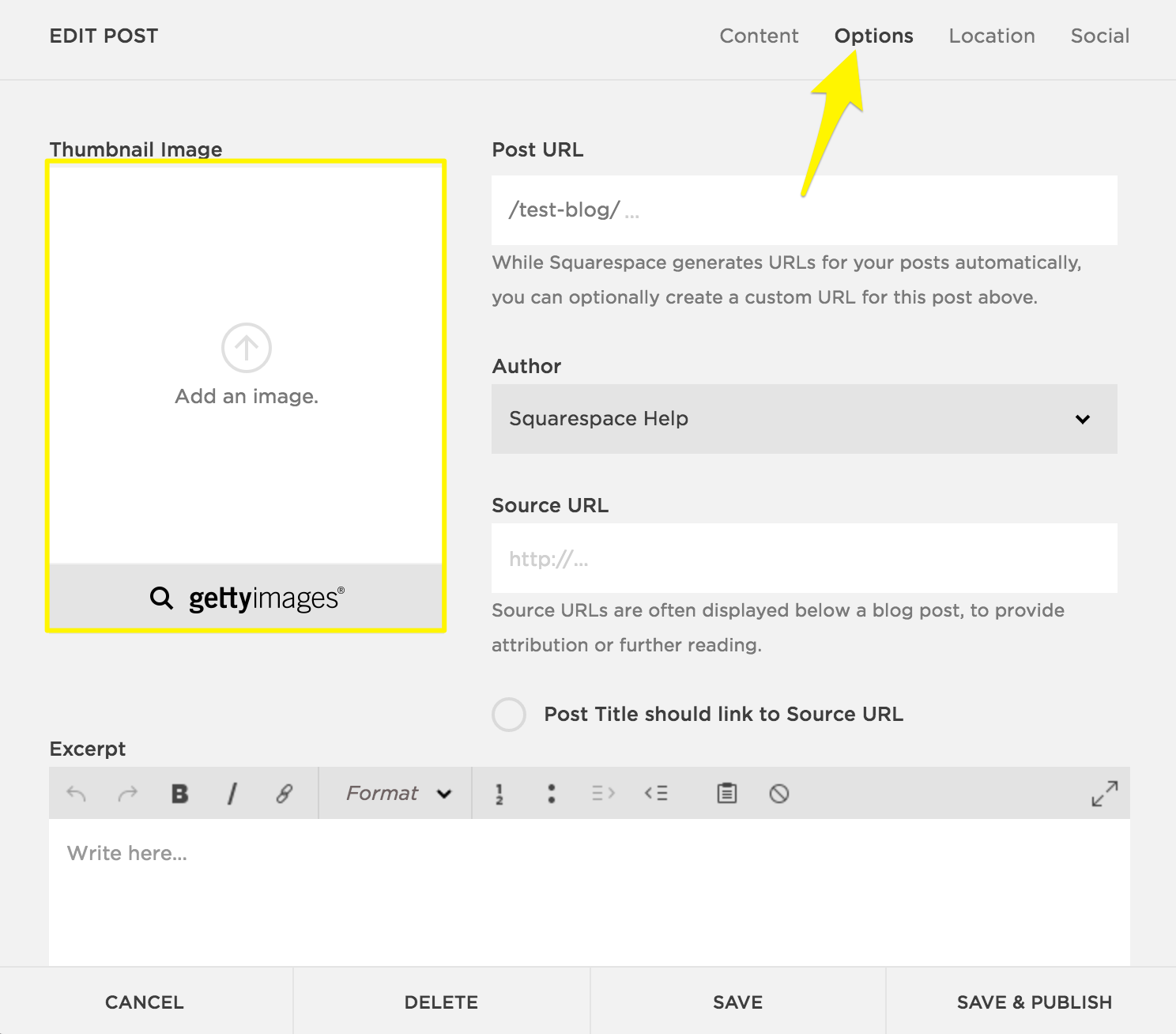The width and height of the screenshot is (1176, 1034).
Task: Open the Format dropdown in excerpt toolbar
Action: pos(398,793)
